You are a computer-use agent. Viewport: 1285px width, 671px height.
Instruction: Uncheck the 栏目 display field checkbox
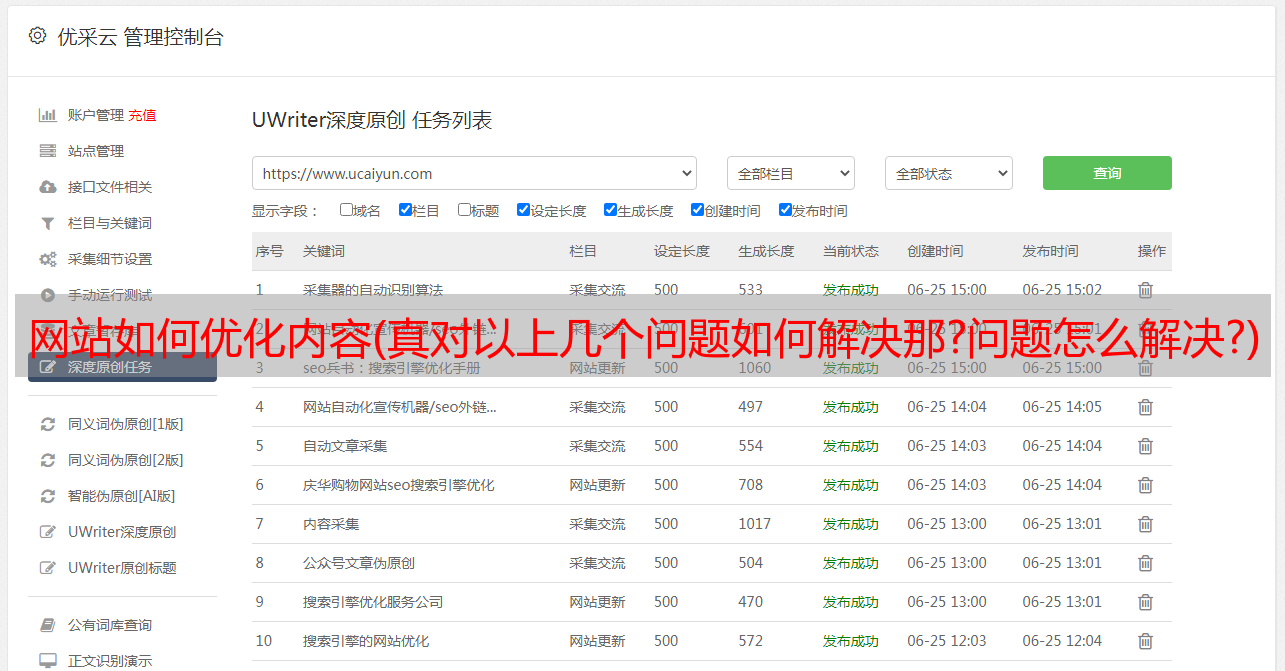(x=405, y=210)
